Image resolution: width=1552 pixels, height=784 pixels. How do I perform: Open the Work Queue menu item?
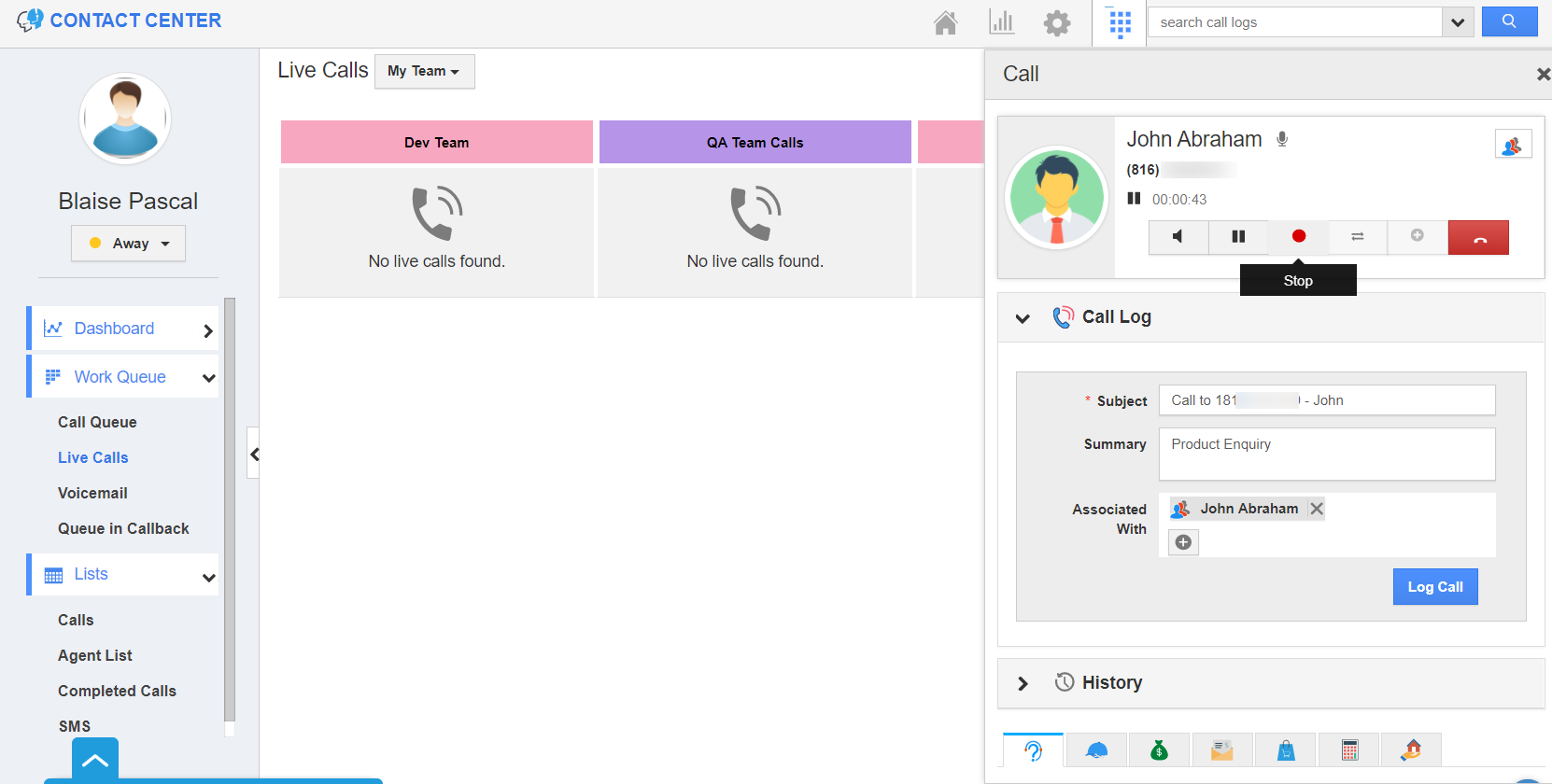click(x=120, y=377)
